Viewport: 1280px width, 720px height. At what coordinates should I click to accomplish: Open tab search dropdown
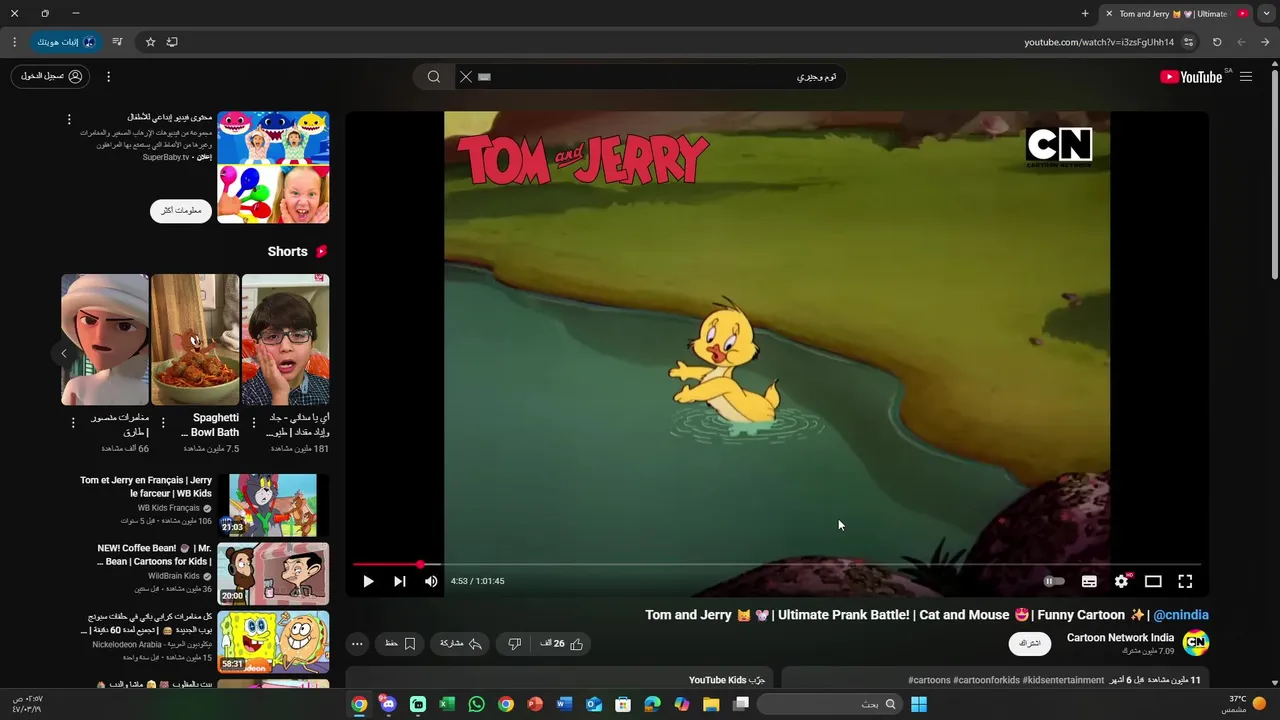click(1266, 14)
